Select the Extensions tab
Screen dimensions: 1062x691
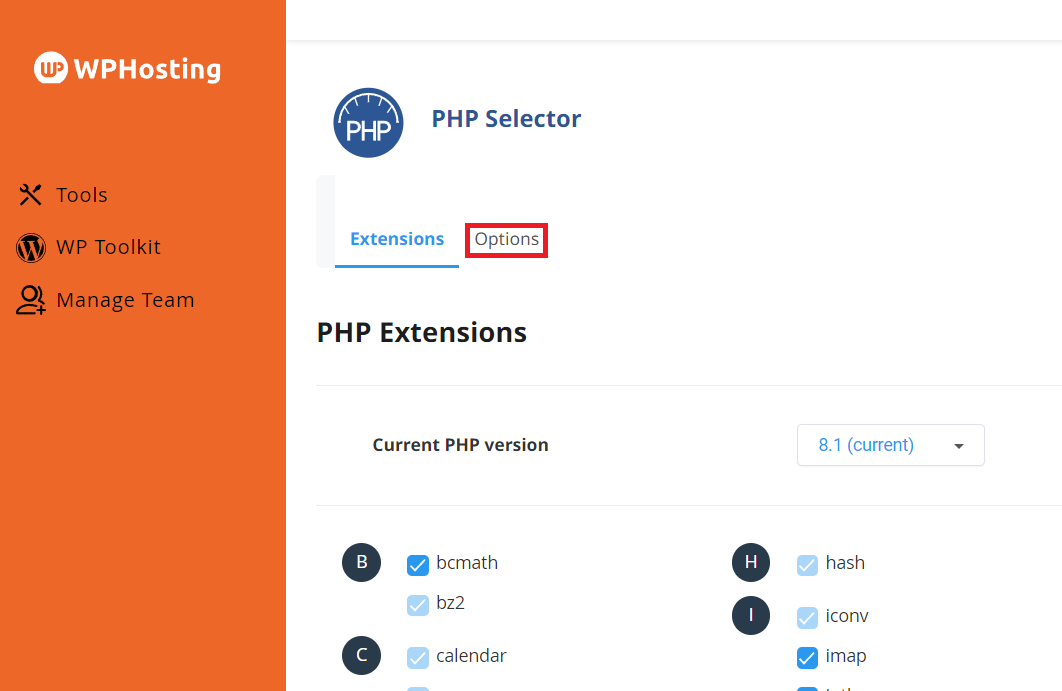397,240
